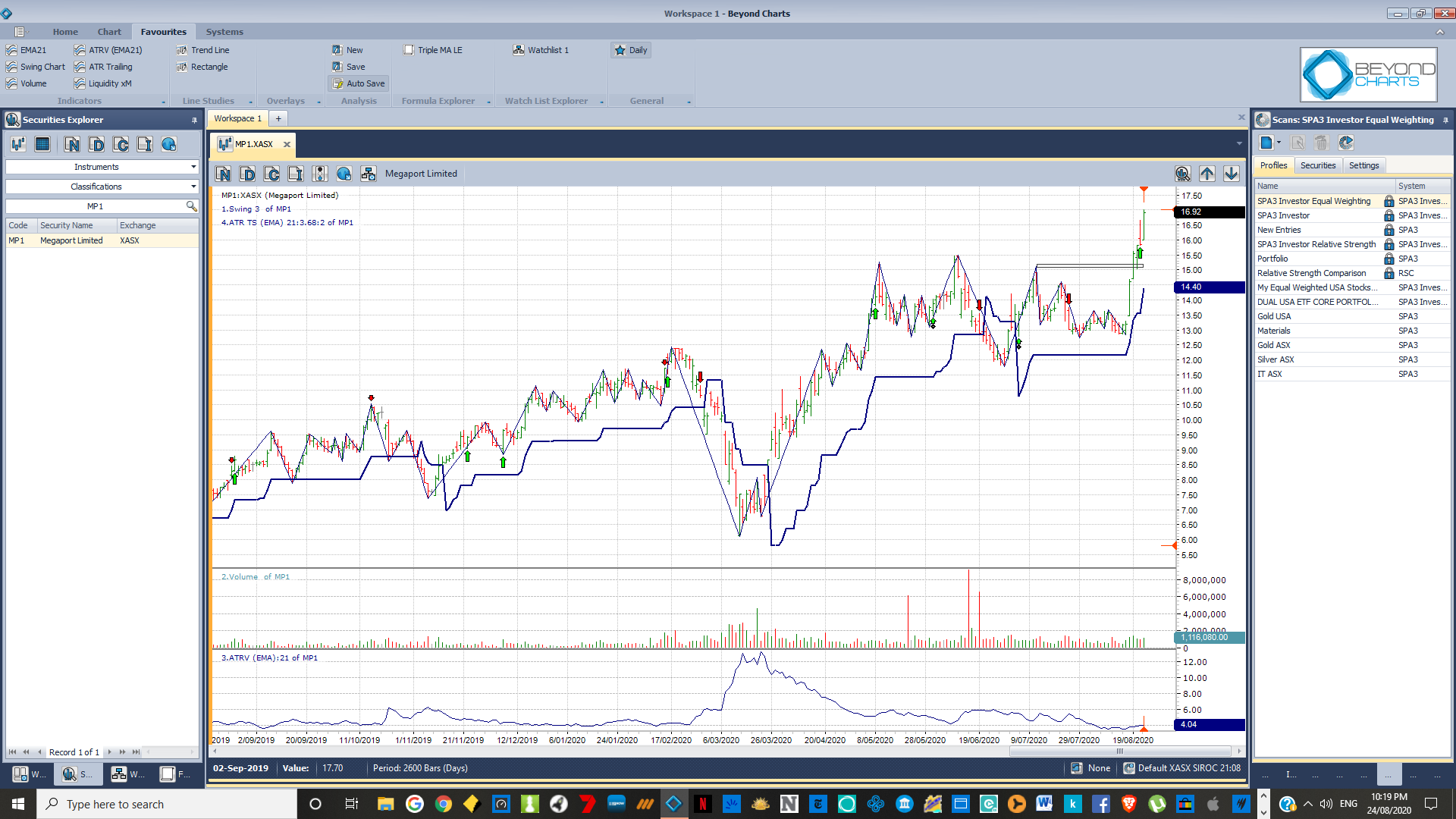Viewport: 1456px width, 819px height.
Task: Run the scan with the play icon
Action: (1346, 143)
